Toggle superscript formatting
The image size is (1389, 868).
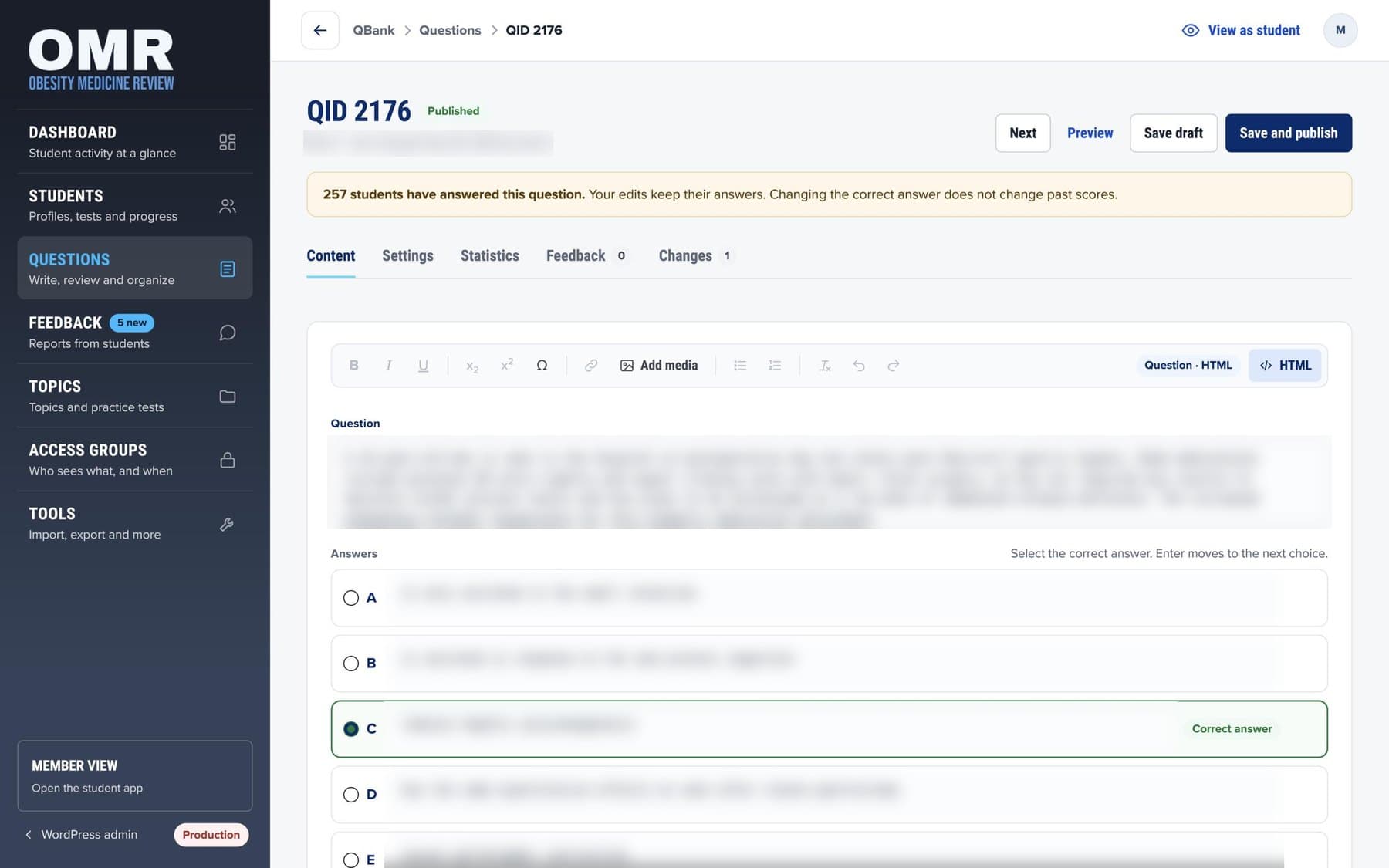point(507,365)
